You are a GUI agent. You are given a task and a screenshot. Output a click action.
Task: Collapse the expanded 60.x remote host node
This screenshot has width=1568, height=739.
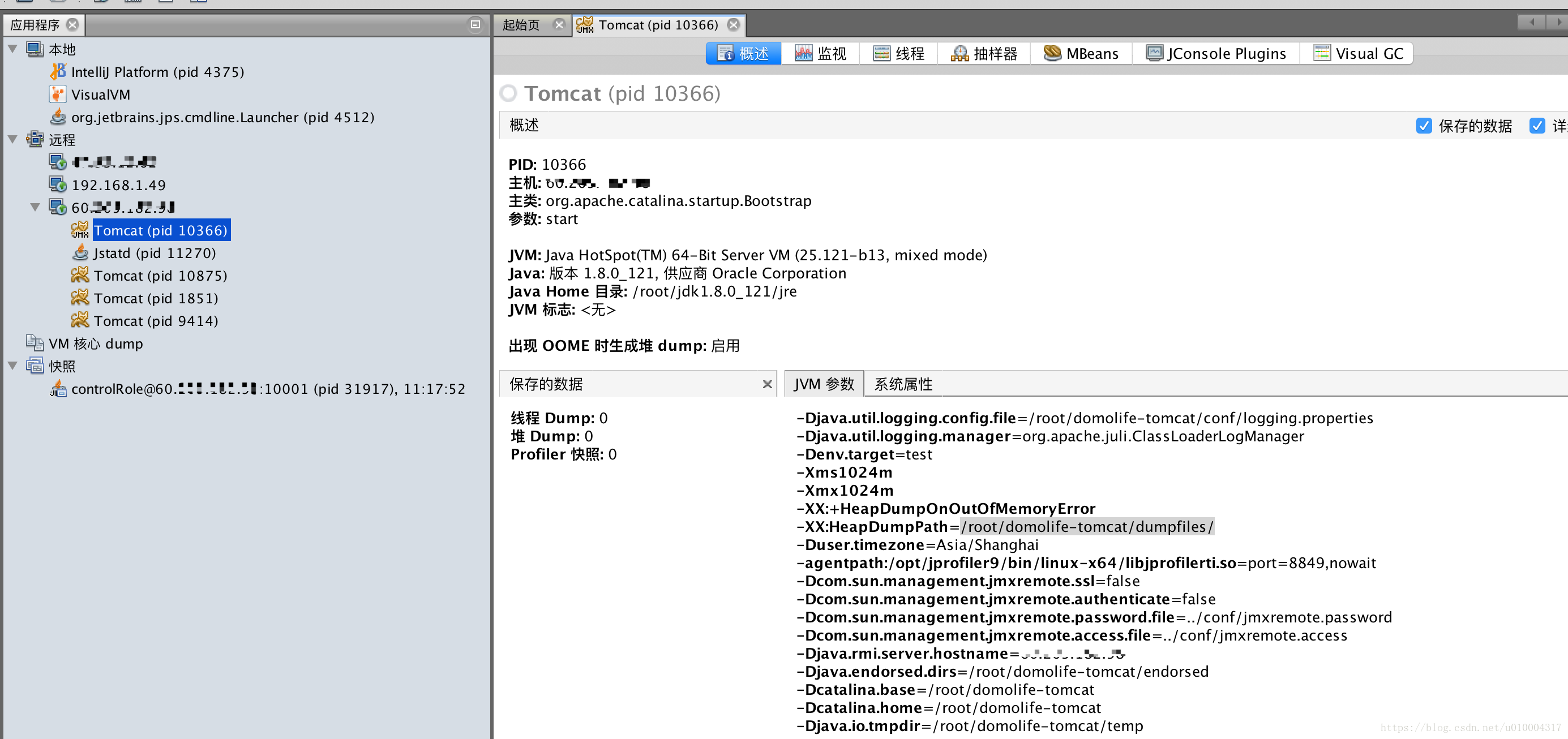(35, 208)
